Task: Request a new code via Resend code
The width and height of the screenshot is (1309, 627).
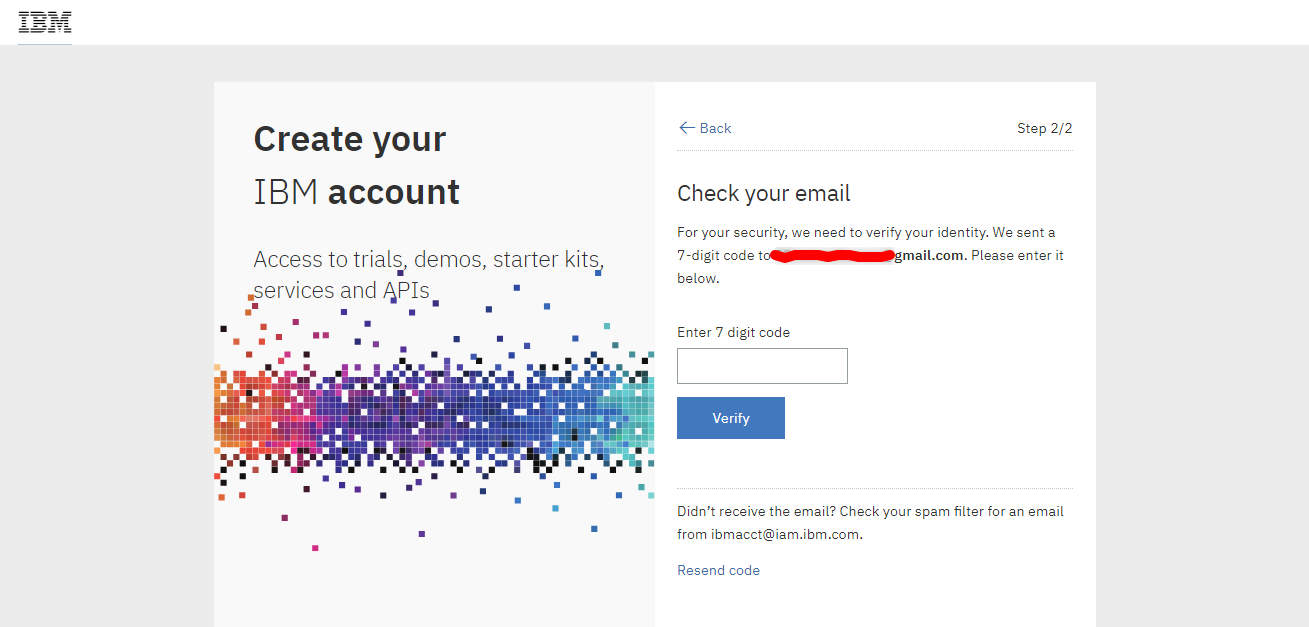Action: pos(718,570)
